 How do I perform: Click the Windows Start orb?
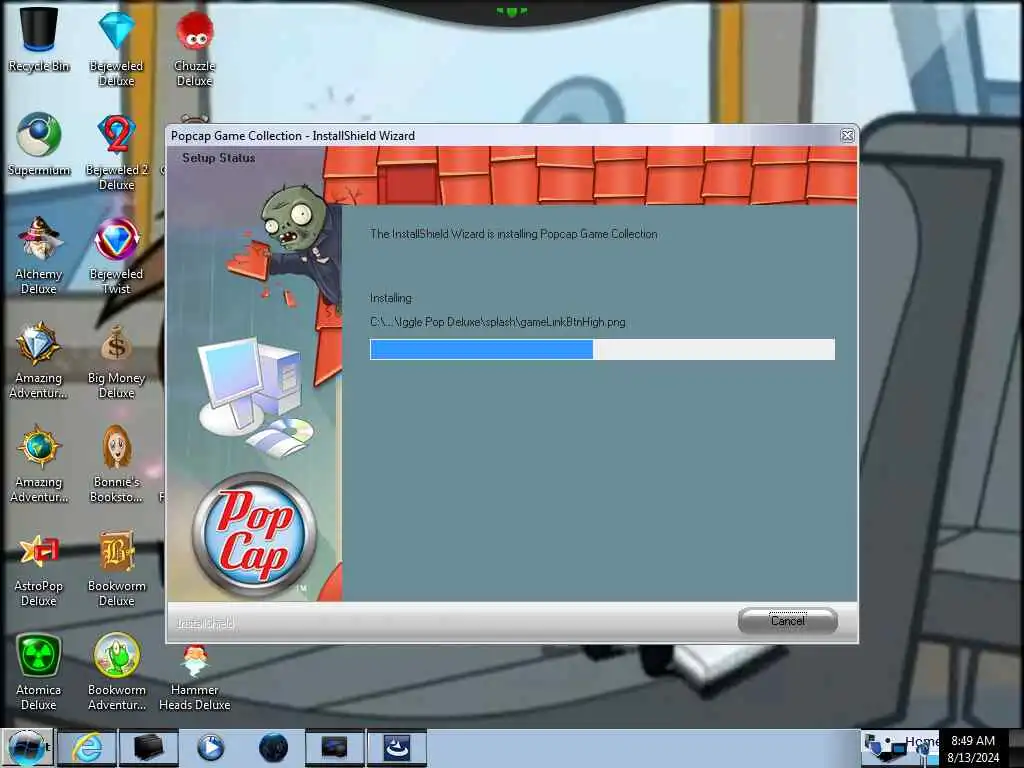(x=27, y=748)
